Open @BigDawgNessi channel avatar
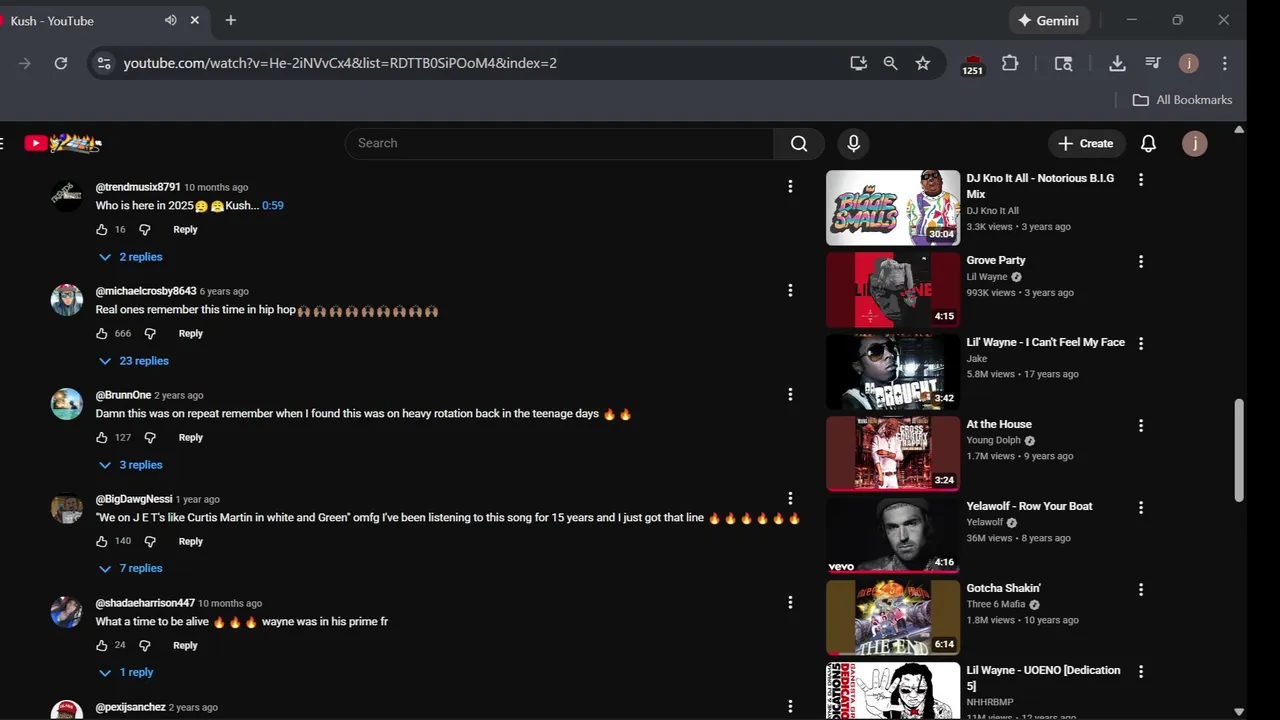 click(67, 508)
